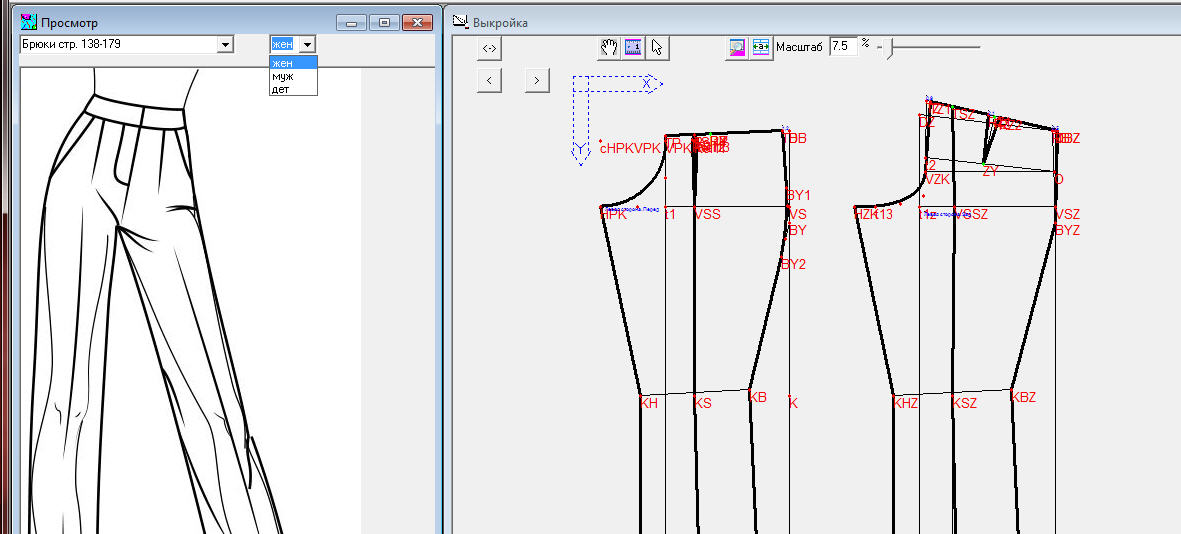Click the Выкройка window title icon

click(x=460, y=22)
